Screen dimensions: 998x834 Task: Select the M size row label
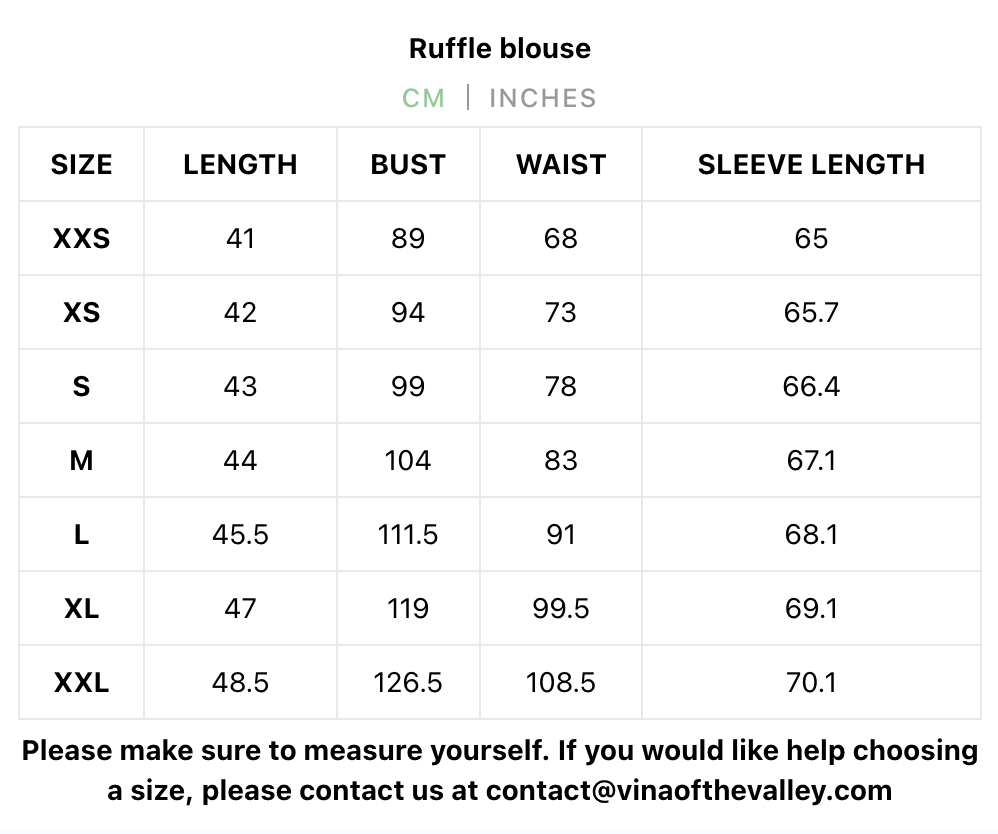click(x=81, y=460)
